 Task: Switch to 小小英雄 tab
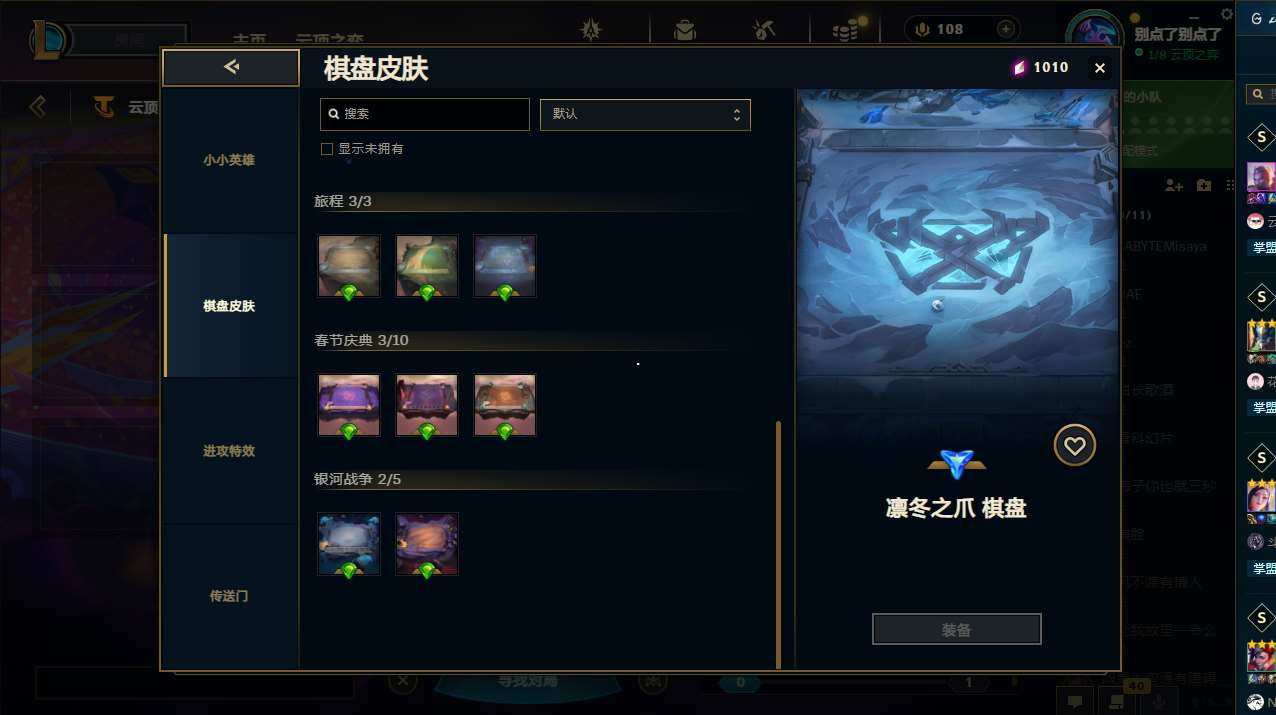click(230, 160)
